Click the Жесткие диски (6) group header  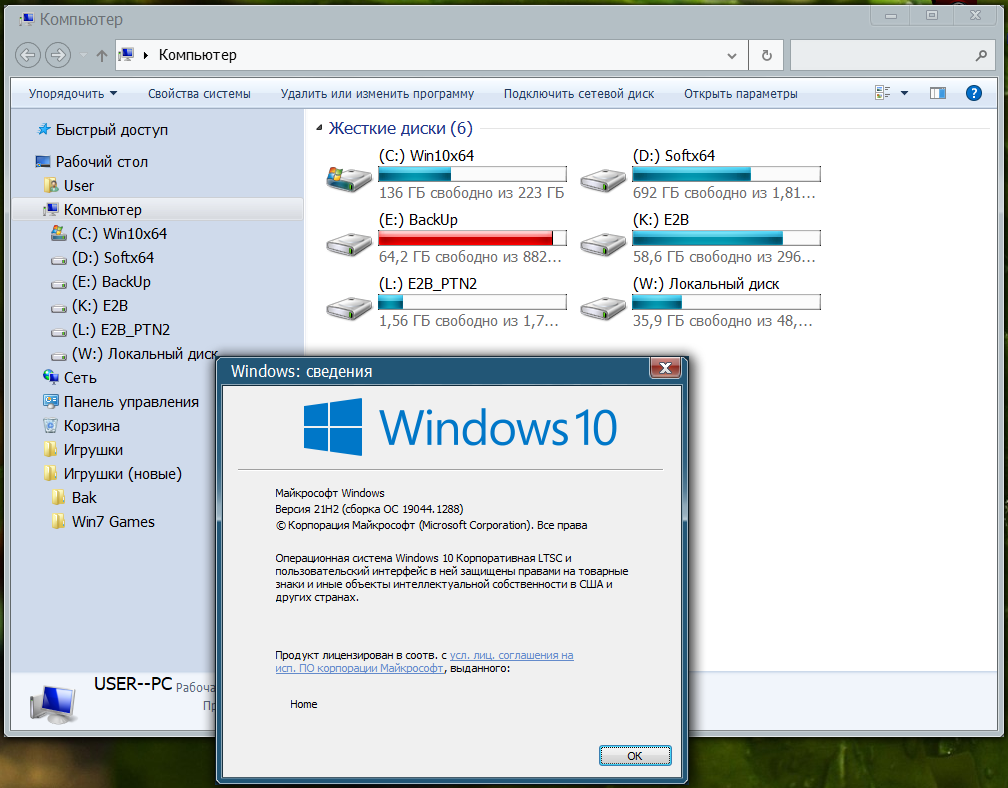(400, 129)
